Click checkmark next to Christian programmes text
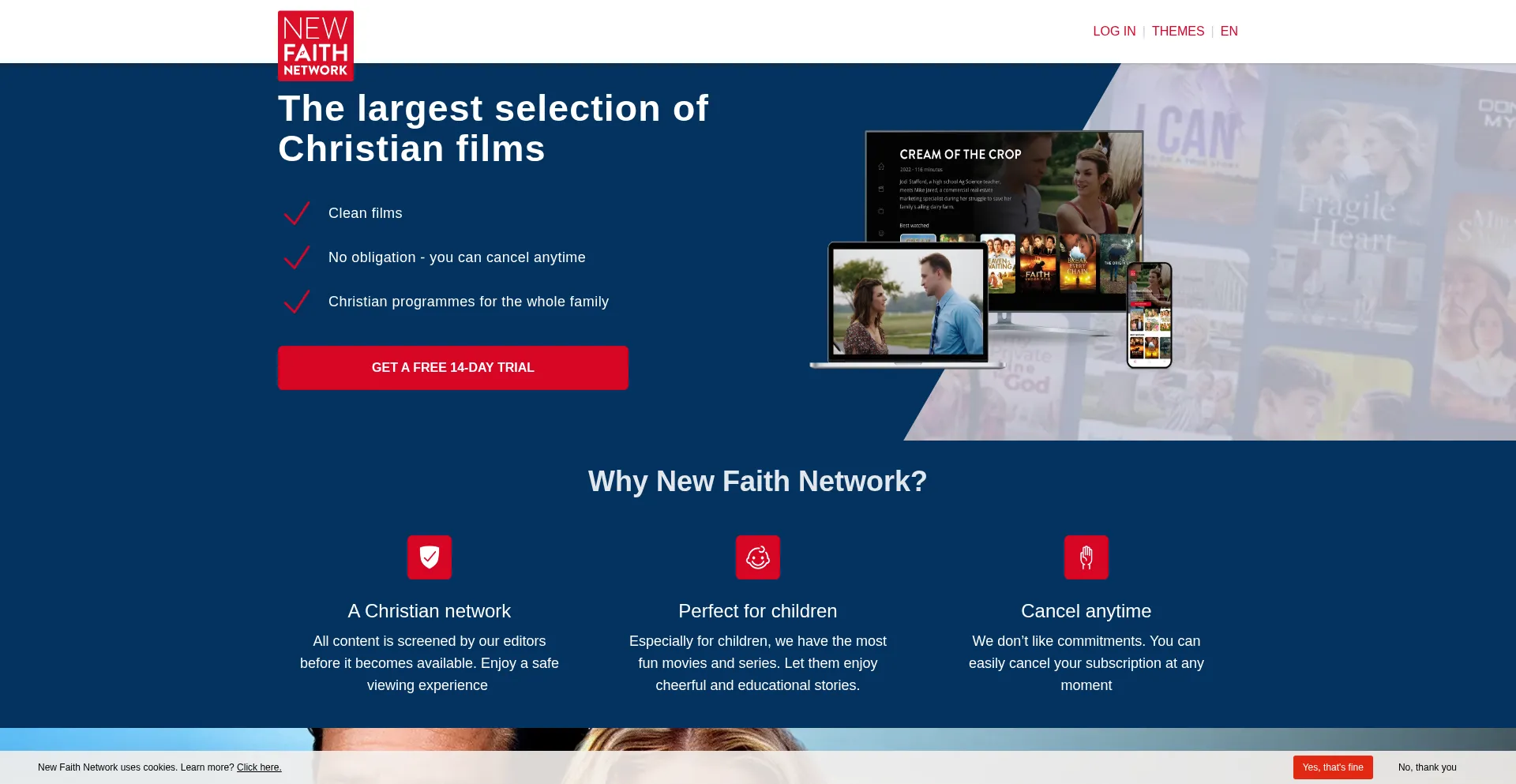Viewport: 1516px width, 784px height. [x=297, y=302]
